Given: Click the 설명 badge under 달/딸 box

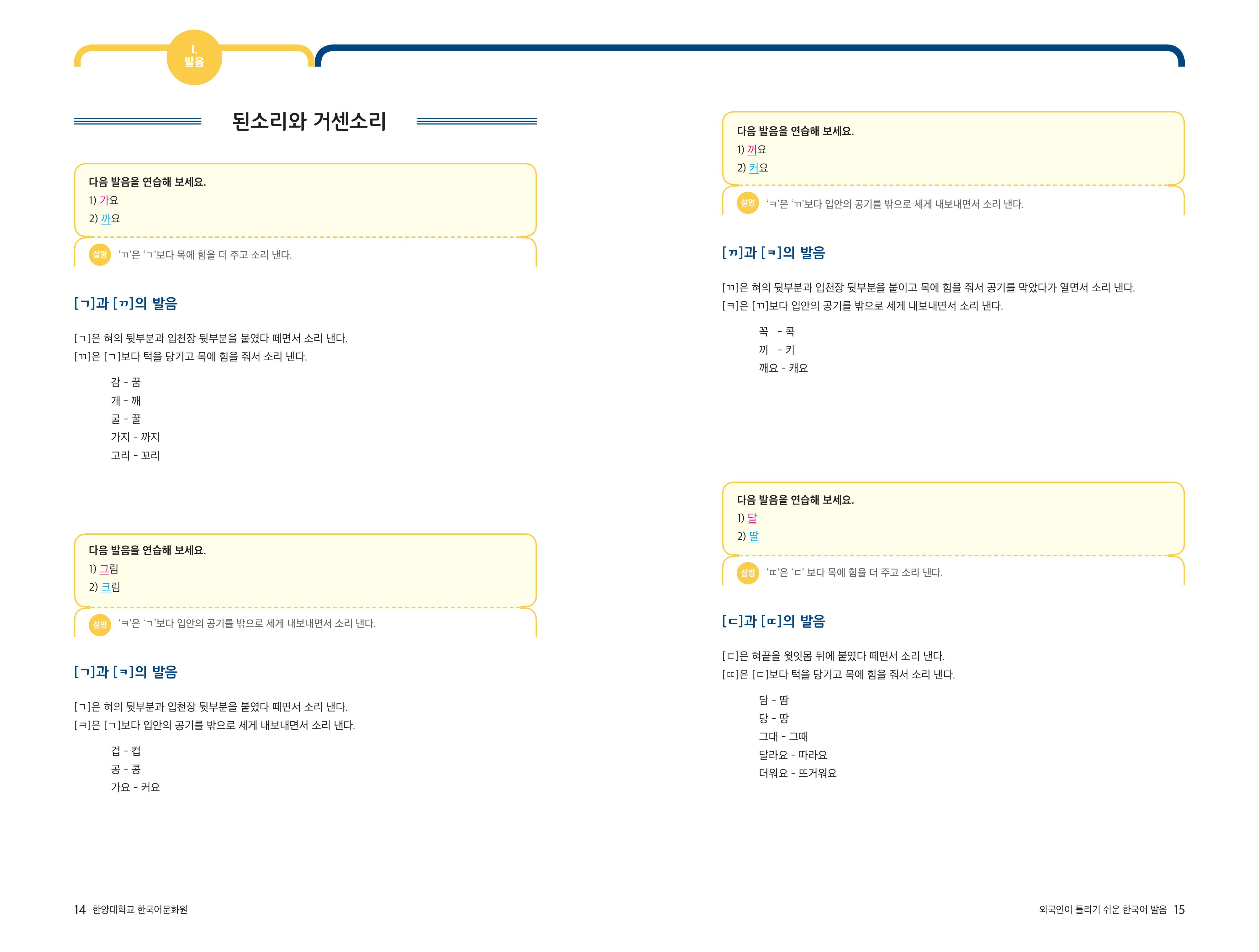Looking at the screenshot, I should tap(747, 572).
